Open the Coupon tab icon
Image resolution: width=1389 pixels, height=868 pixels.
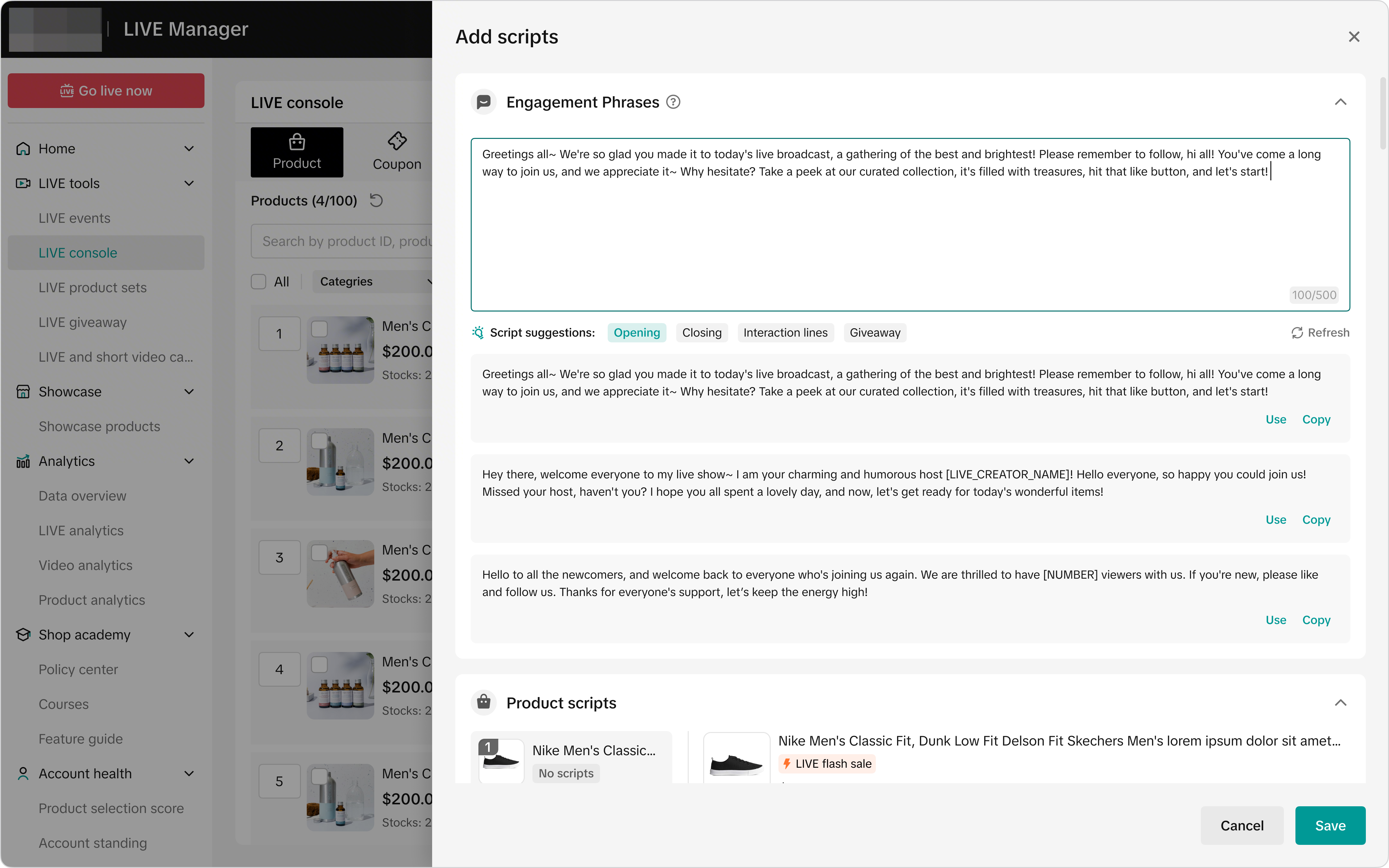coord(397,141)
